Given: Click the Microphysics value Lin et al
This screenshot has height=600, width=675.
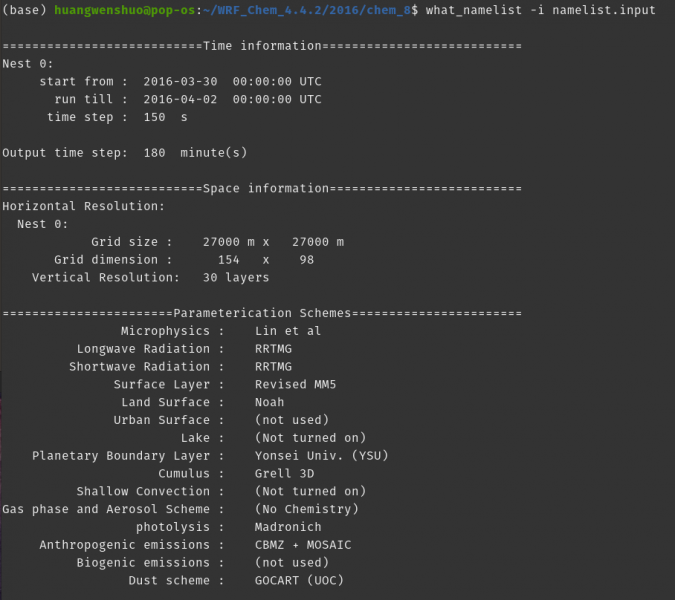Looking at the screenshot, I should pyautogui.click(x=288, y=331).
